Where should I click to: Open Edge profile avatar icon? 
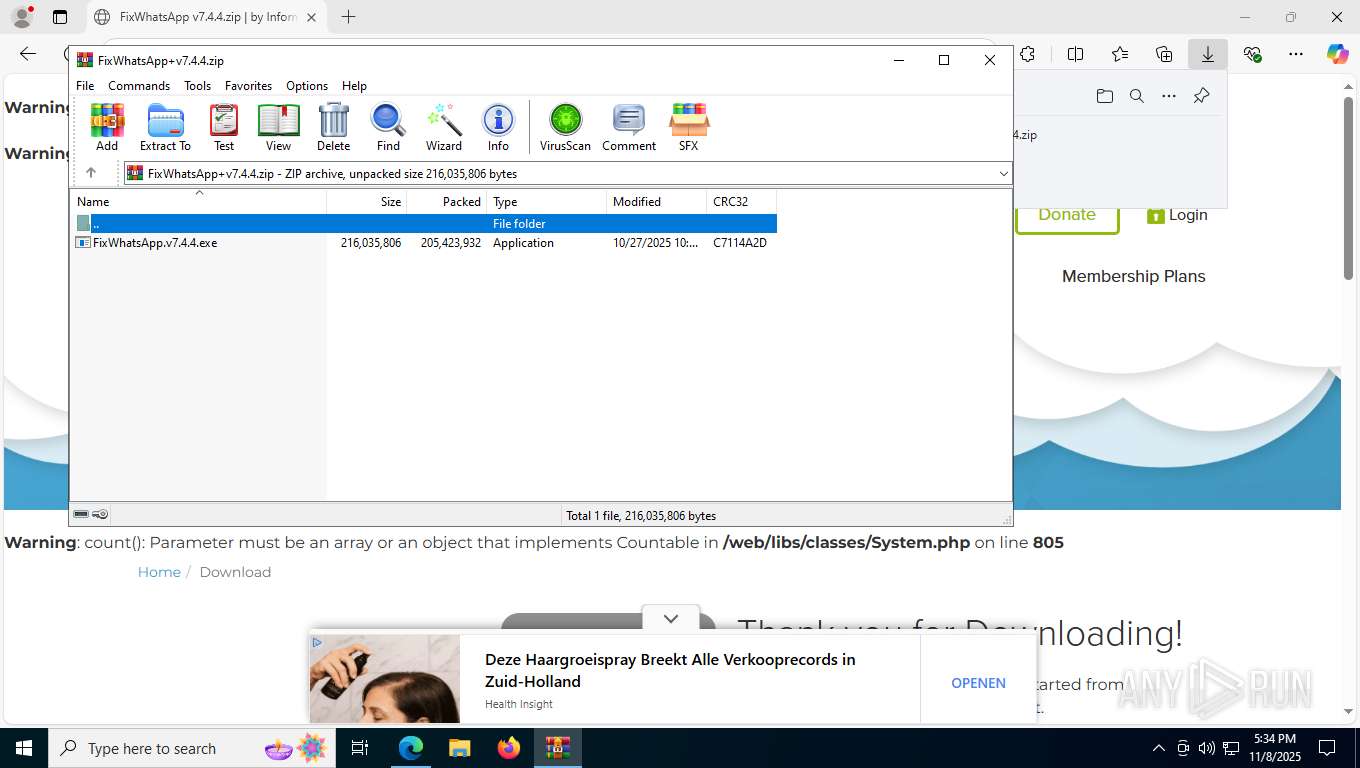click(x=21, y=17)
